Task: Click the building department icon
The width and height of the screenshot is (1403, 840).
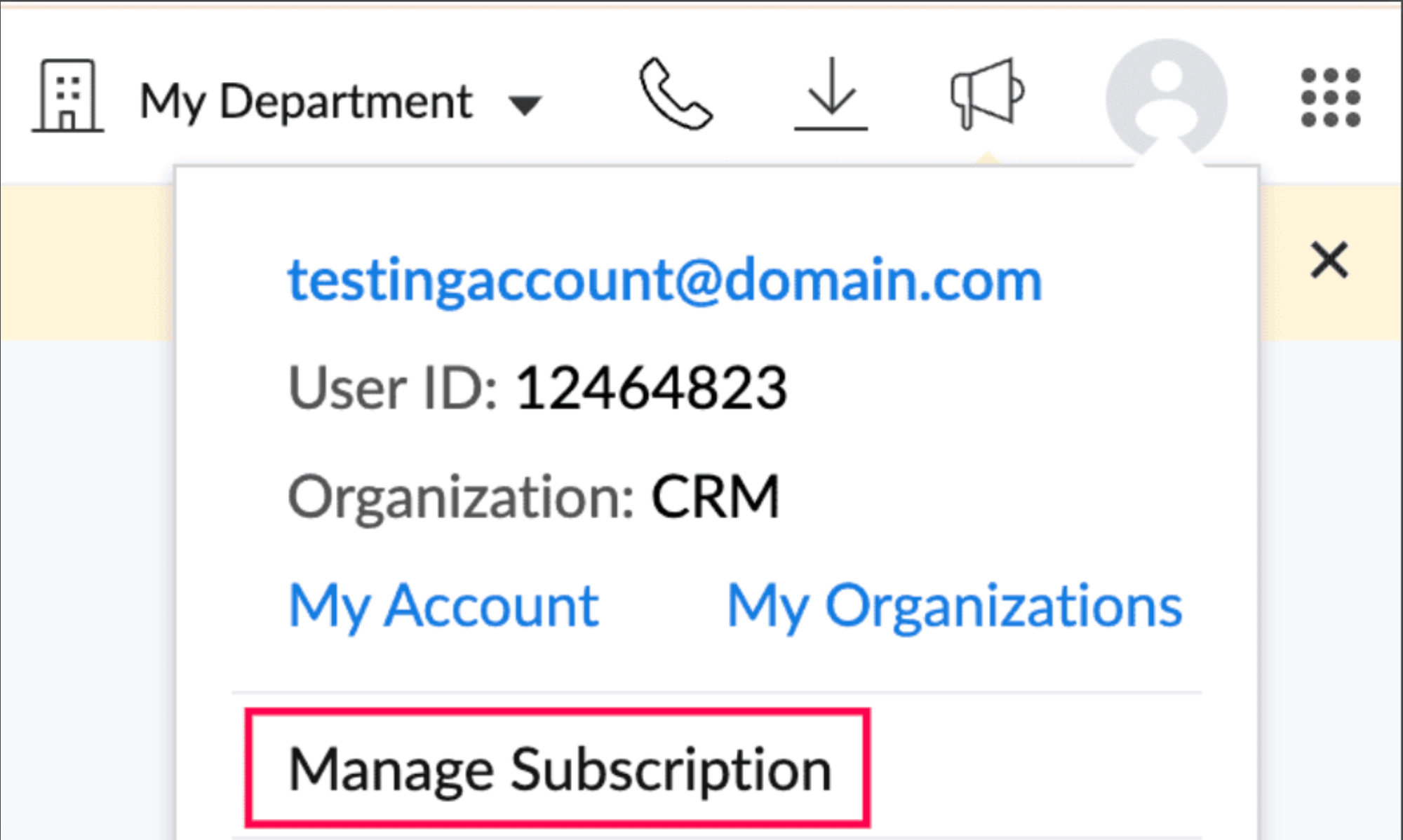Action: tap(67, 96)
